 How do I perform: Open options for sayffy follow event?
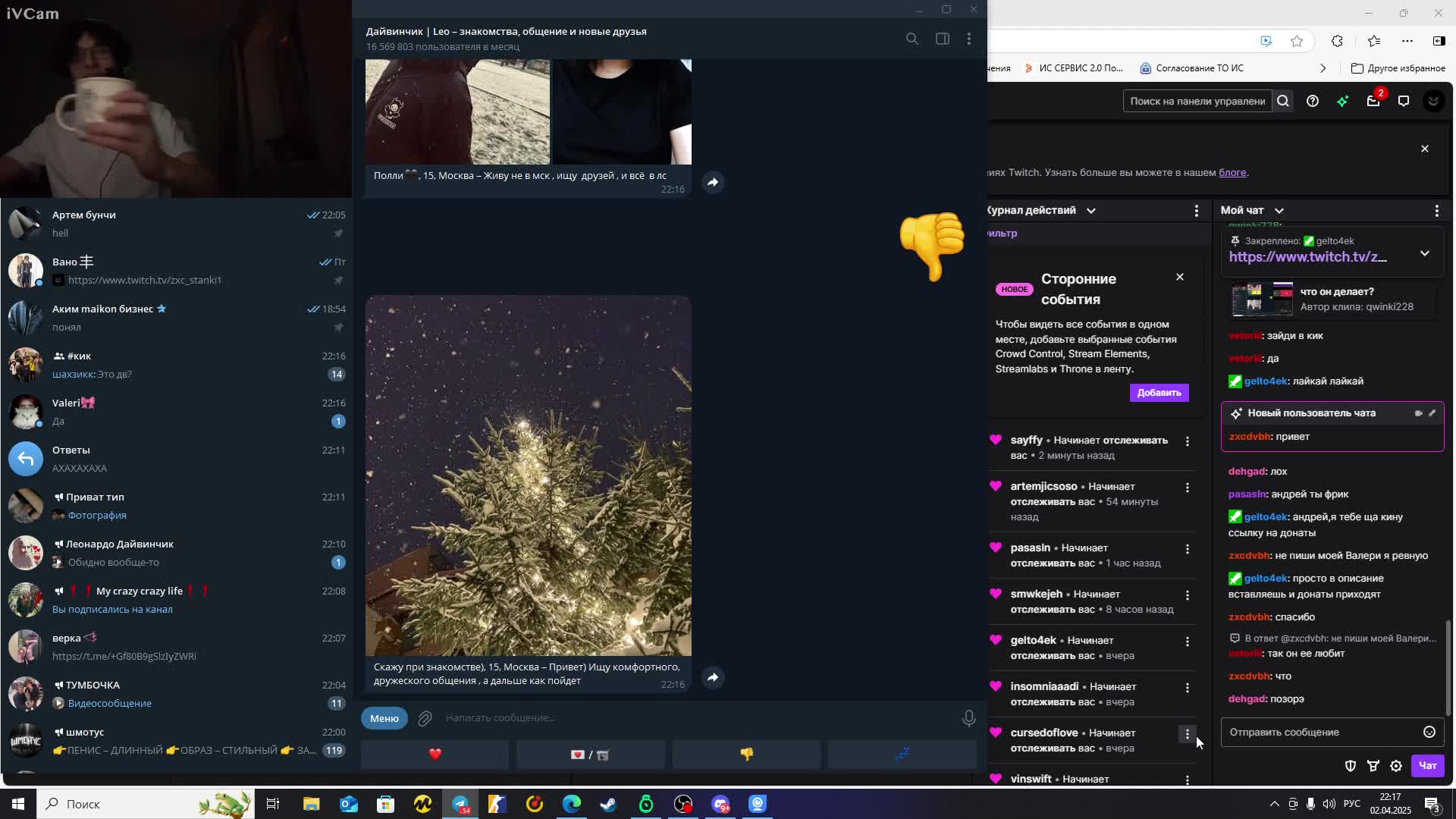point(1188,441)
